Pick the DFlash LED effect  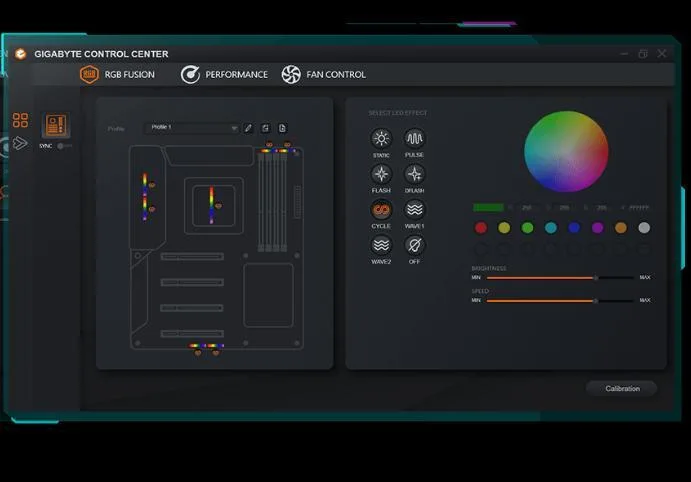coord(414,174)
